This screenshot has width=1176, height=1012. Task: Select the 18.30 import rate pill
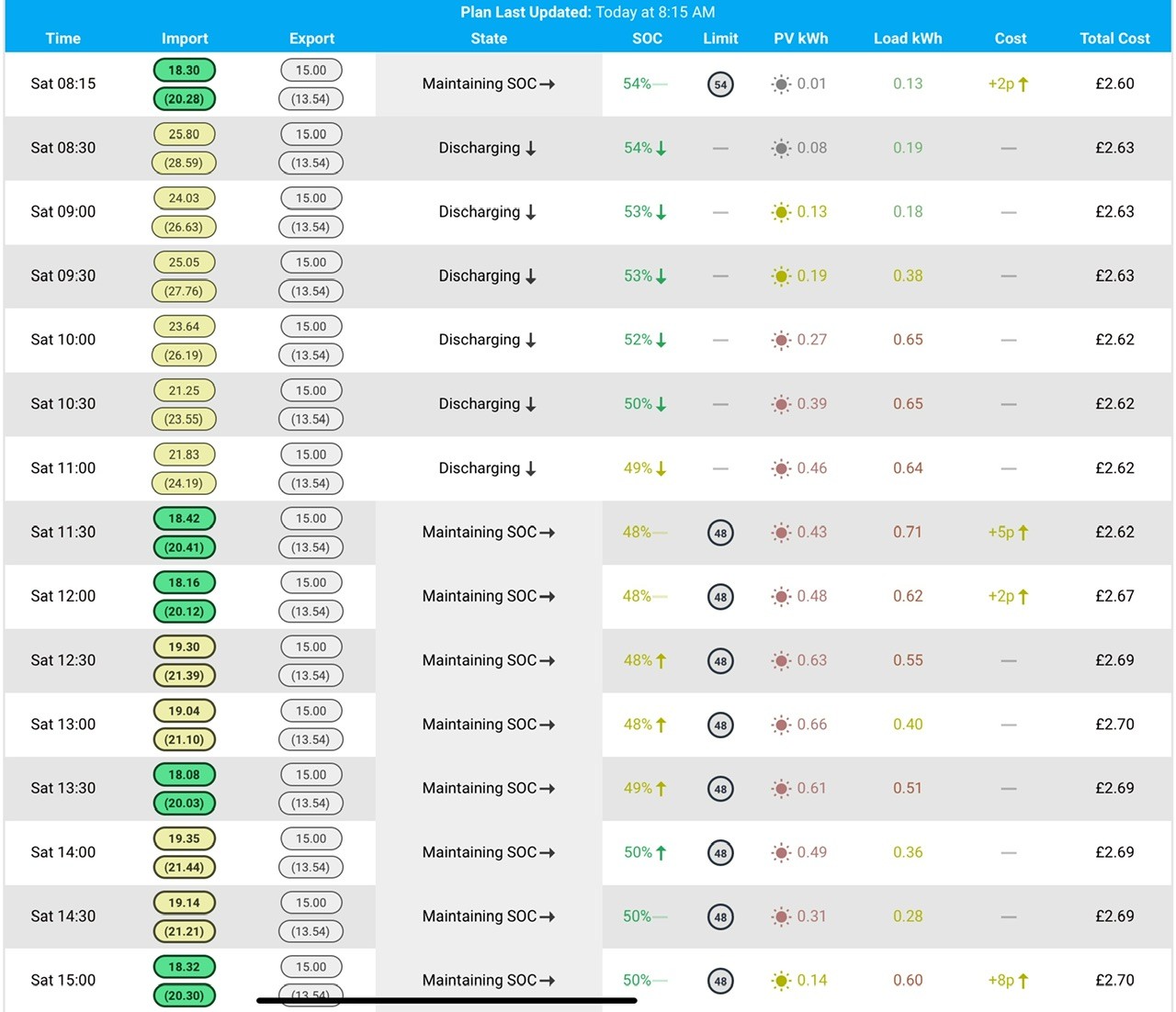(185, 70)
